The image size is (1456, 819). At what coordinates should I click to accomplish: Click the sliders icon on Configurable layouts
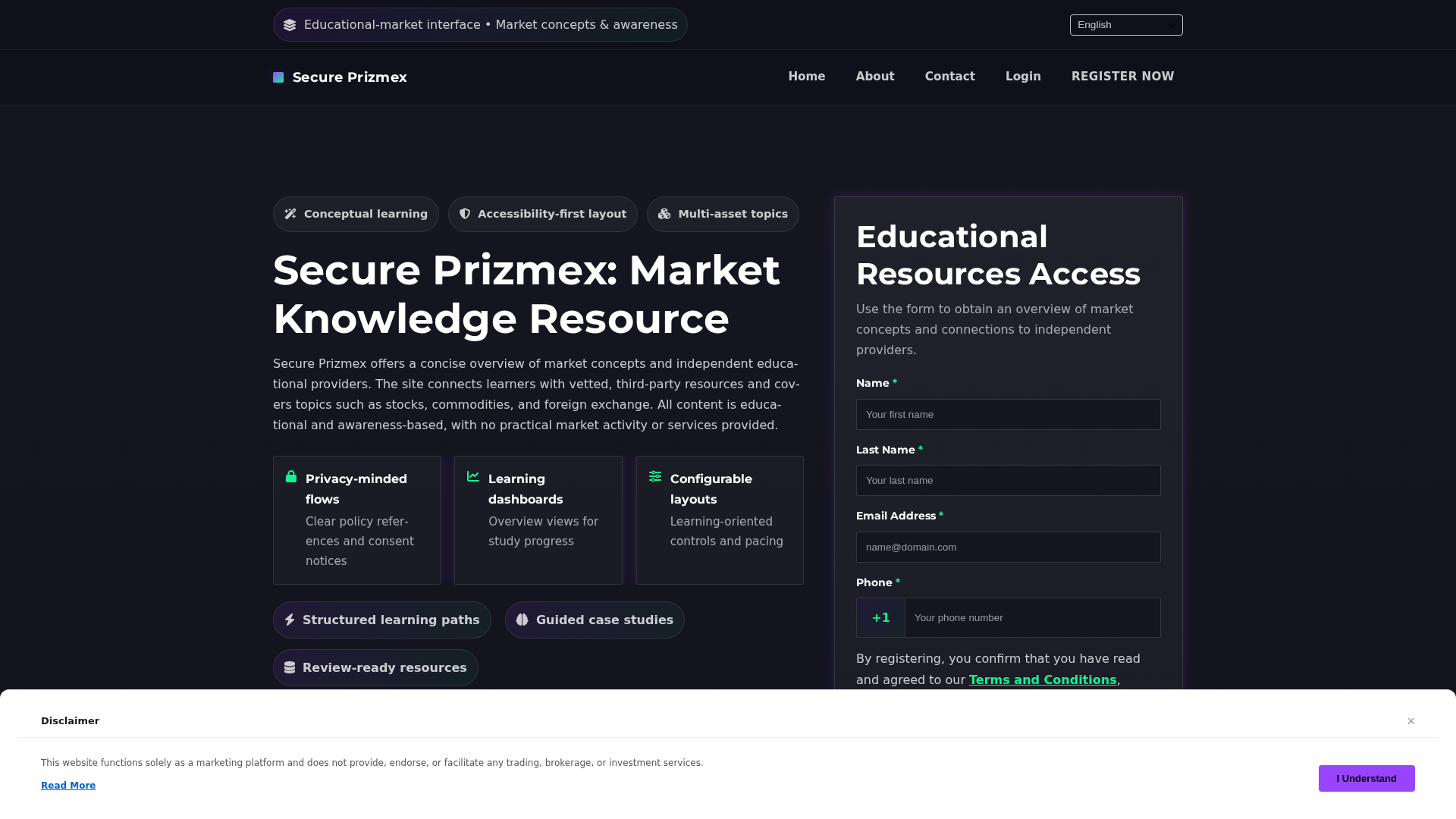tap(655, 476)
